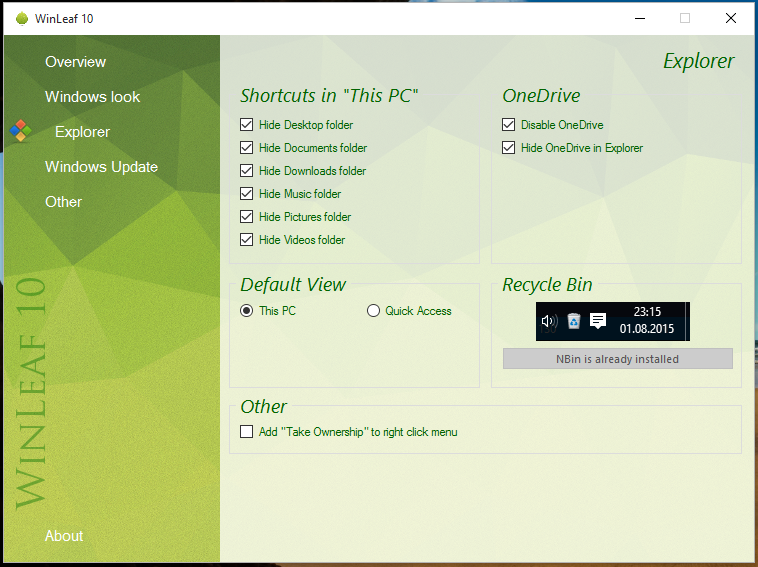Click the speaker icon in Recycle Bin preview
This screenshot has height=567, width=758.
pyautogui.click(x=549, y=321)
